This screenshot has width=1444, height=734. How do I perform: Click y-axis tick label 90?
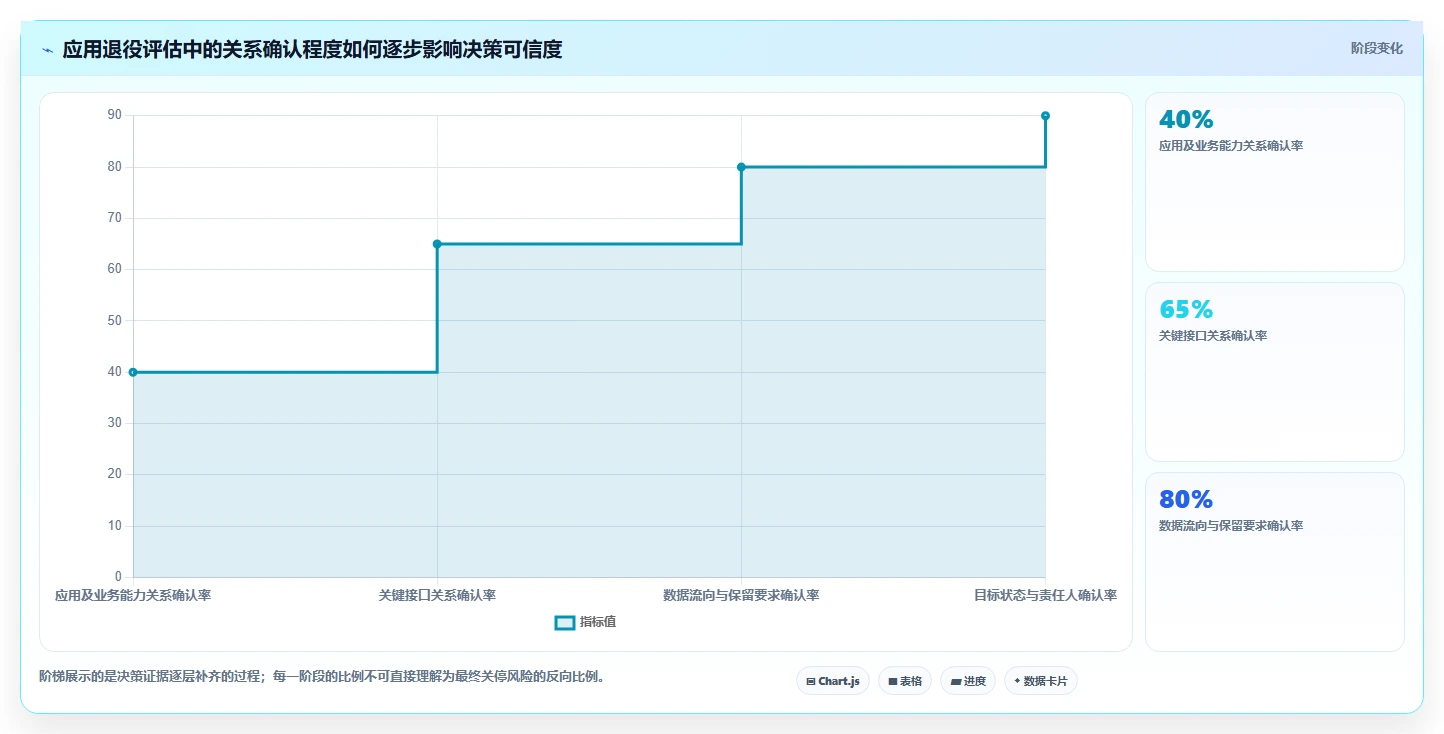(x=115, y=115)
